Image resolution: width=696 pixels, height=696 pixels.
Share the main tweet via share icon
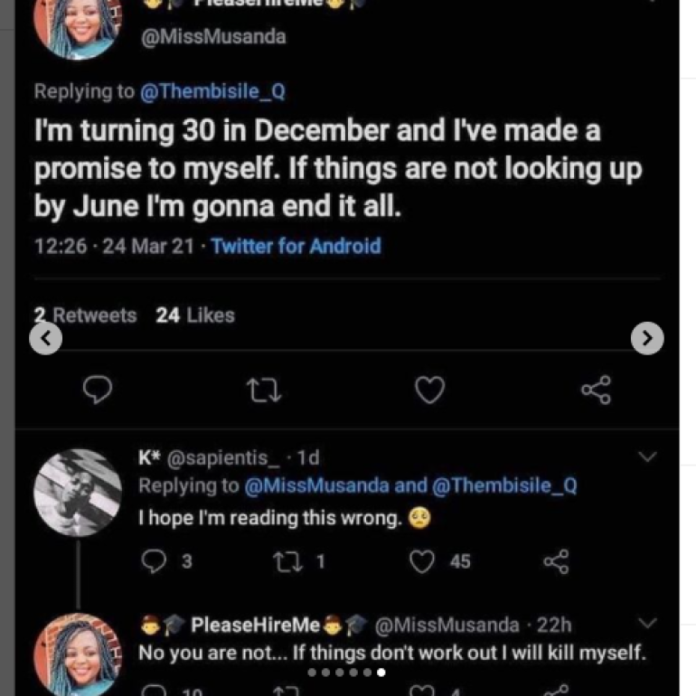tap(596, 391)
